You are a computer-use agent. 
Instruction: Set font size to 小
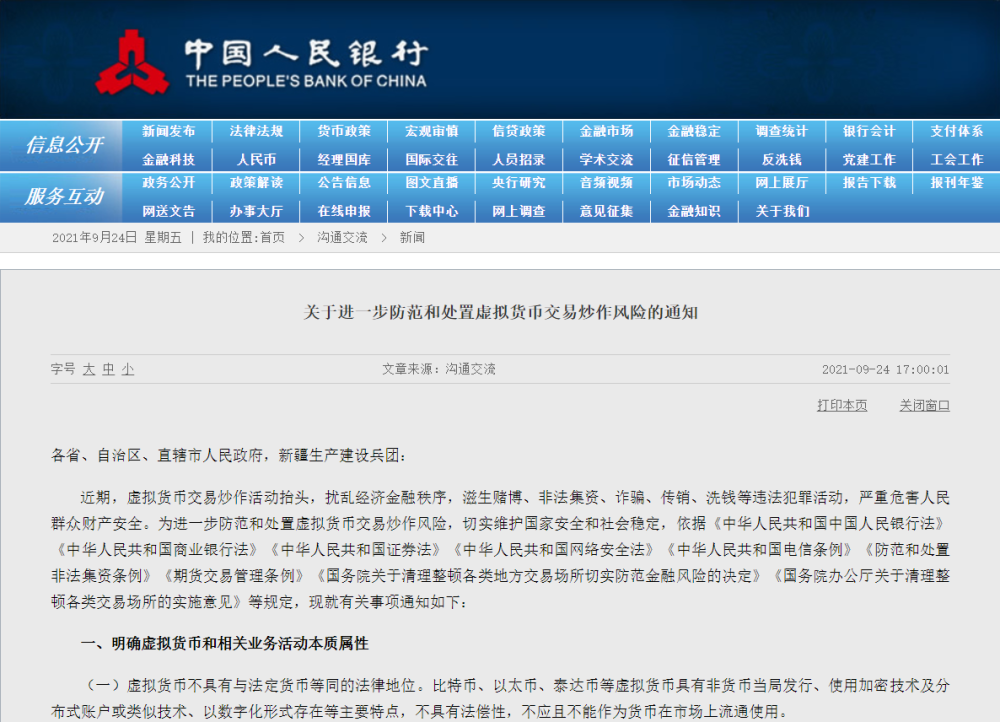pos(127,370)
